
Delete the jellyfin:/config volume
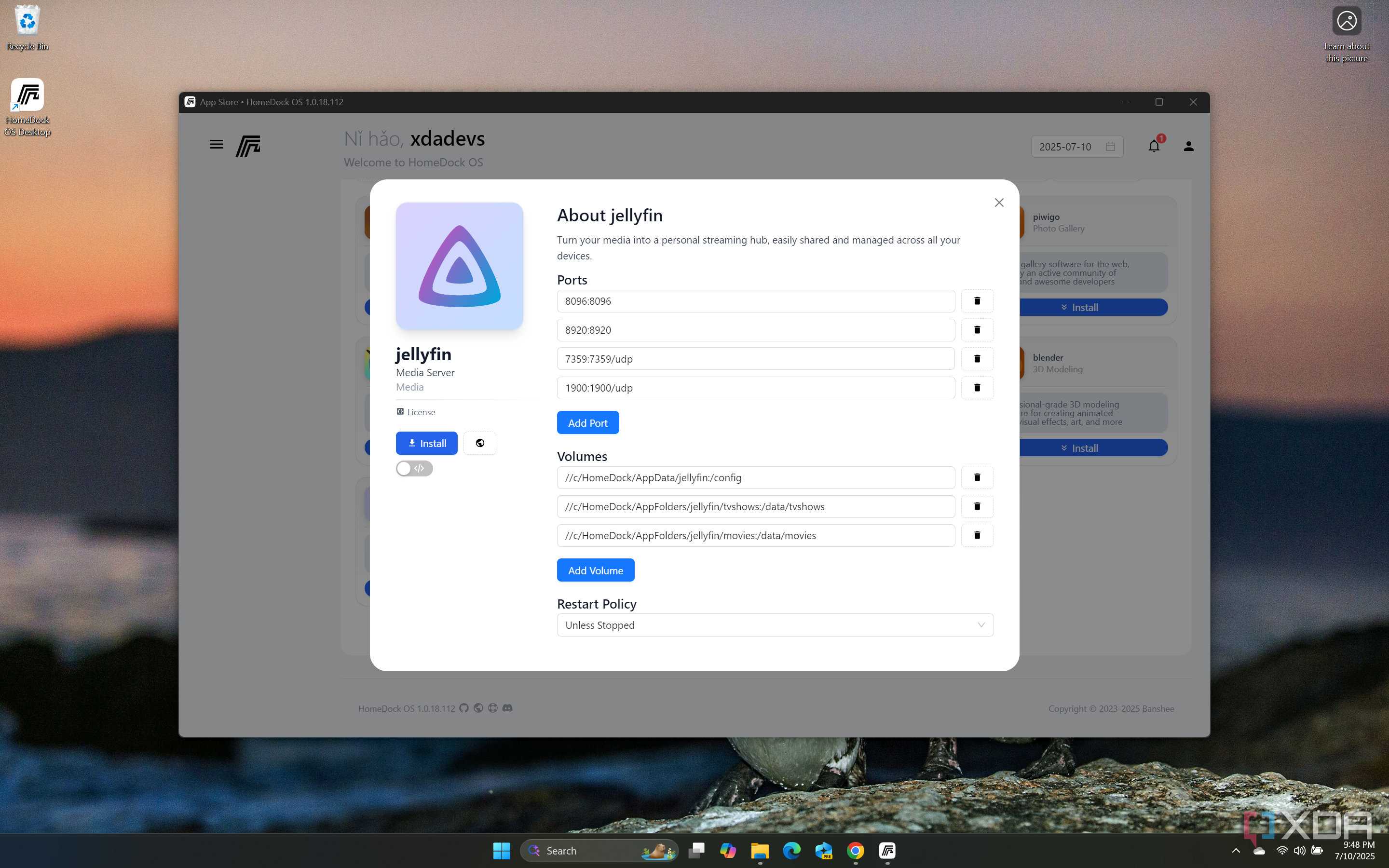pos(977,477)
